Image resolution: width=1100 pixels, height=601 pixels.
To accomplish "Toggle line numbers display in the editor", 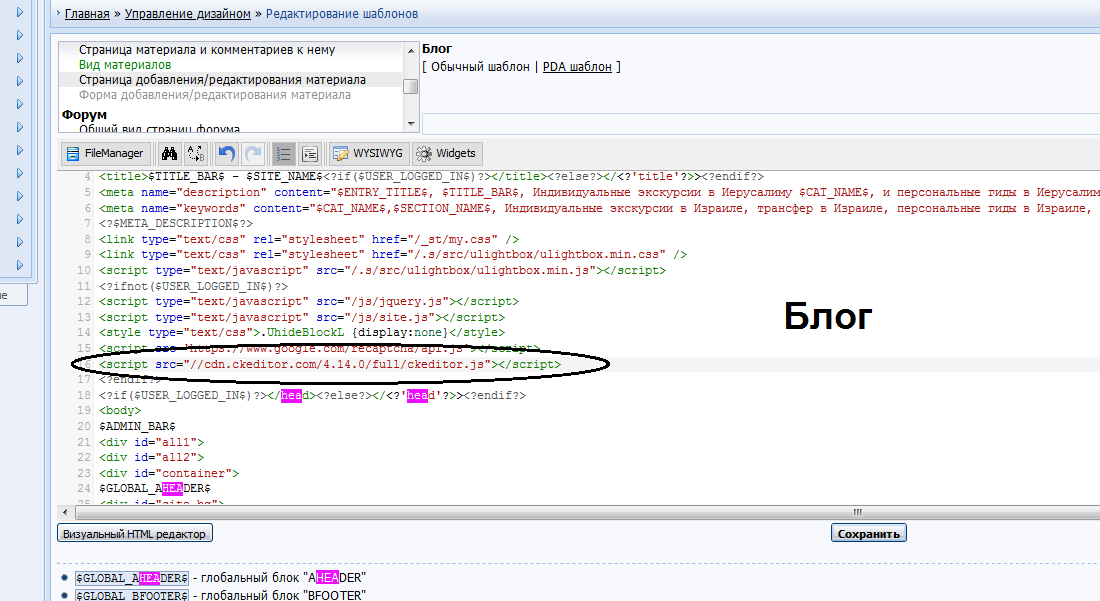I will pos(283,154).
